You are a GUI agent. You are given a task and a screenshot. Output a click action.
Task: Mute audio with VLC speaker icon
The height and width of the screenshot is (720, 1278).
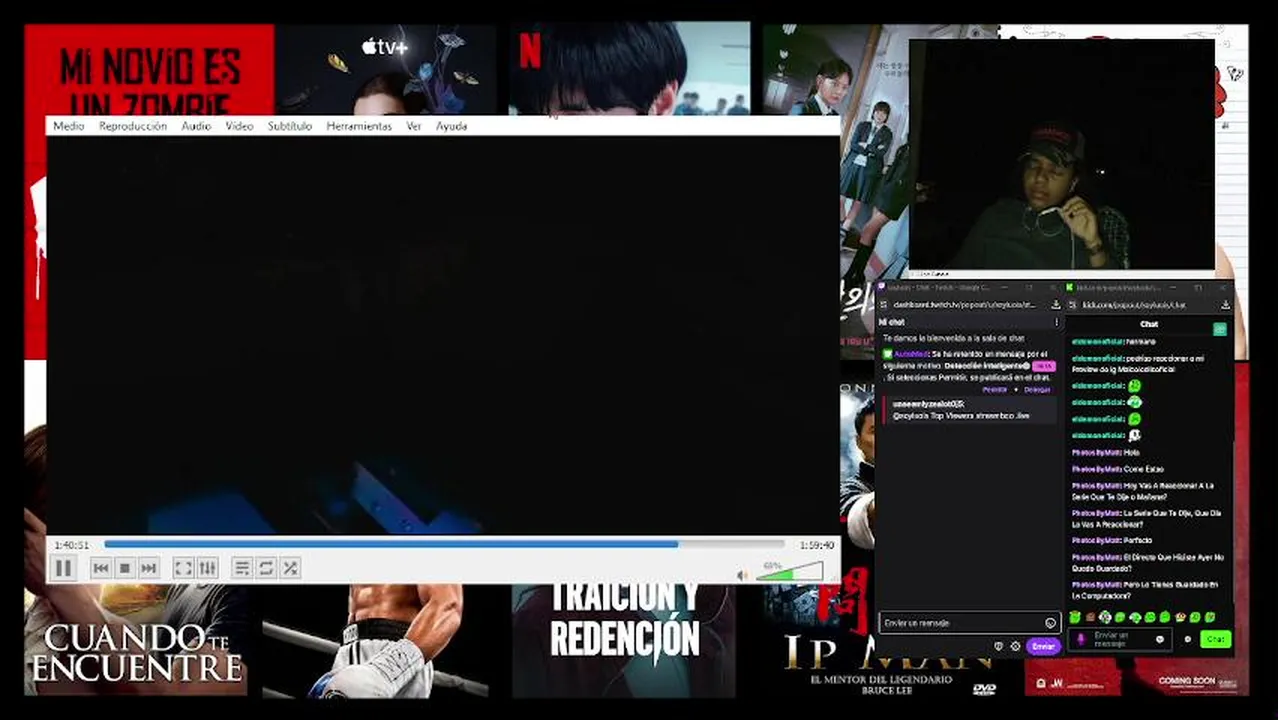742,575
